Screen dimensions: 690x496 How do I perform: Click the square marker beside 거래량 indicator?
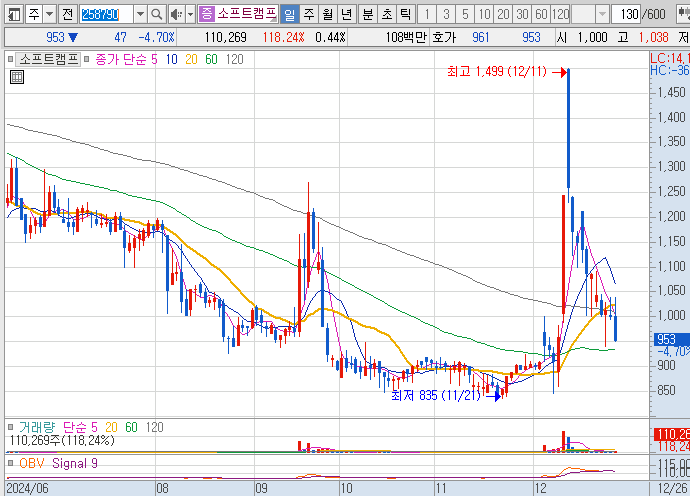[x=11, y=427]
